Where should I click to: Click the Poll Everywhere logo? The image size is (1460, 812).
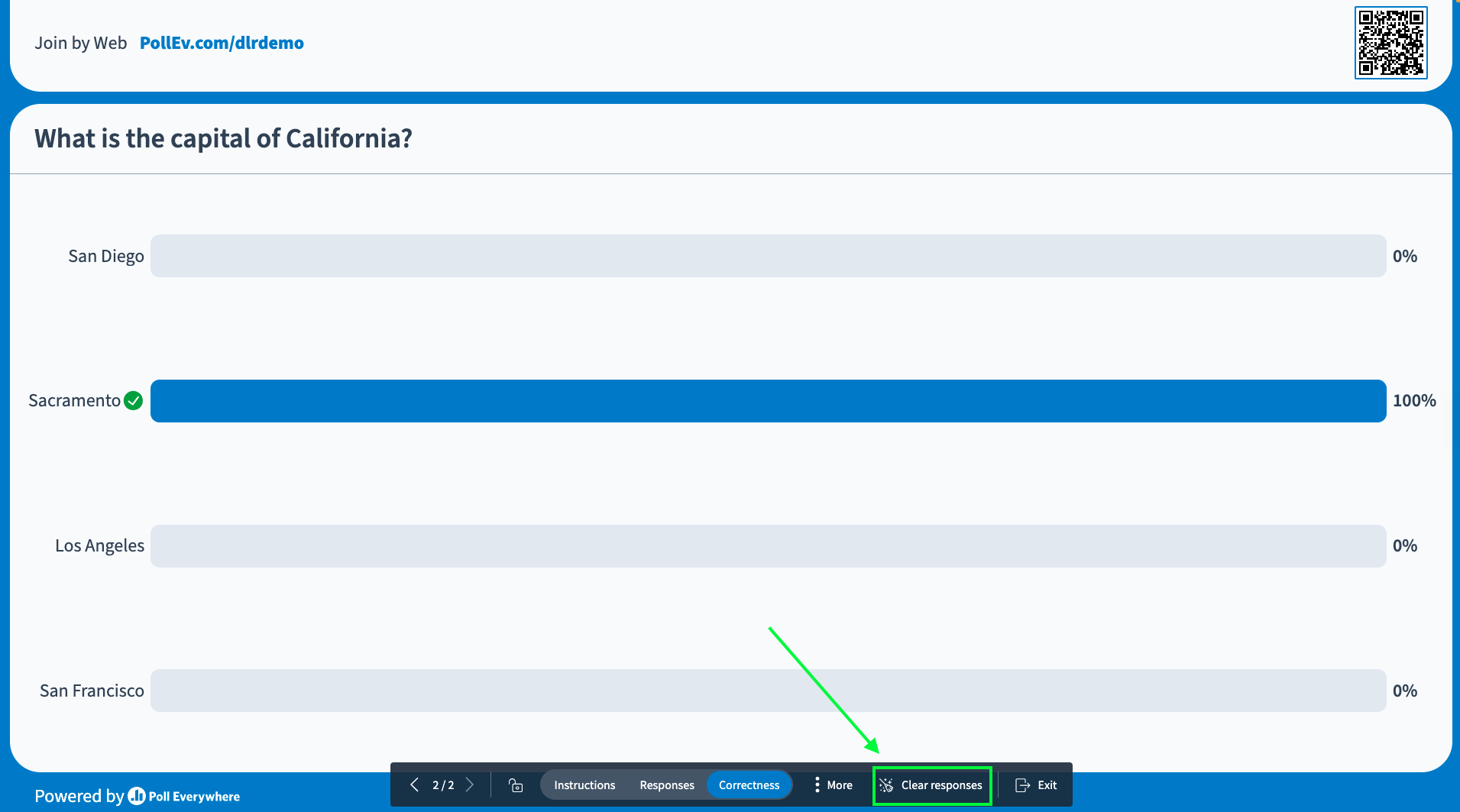[183, 796]
